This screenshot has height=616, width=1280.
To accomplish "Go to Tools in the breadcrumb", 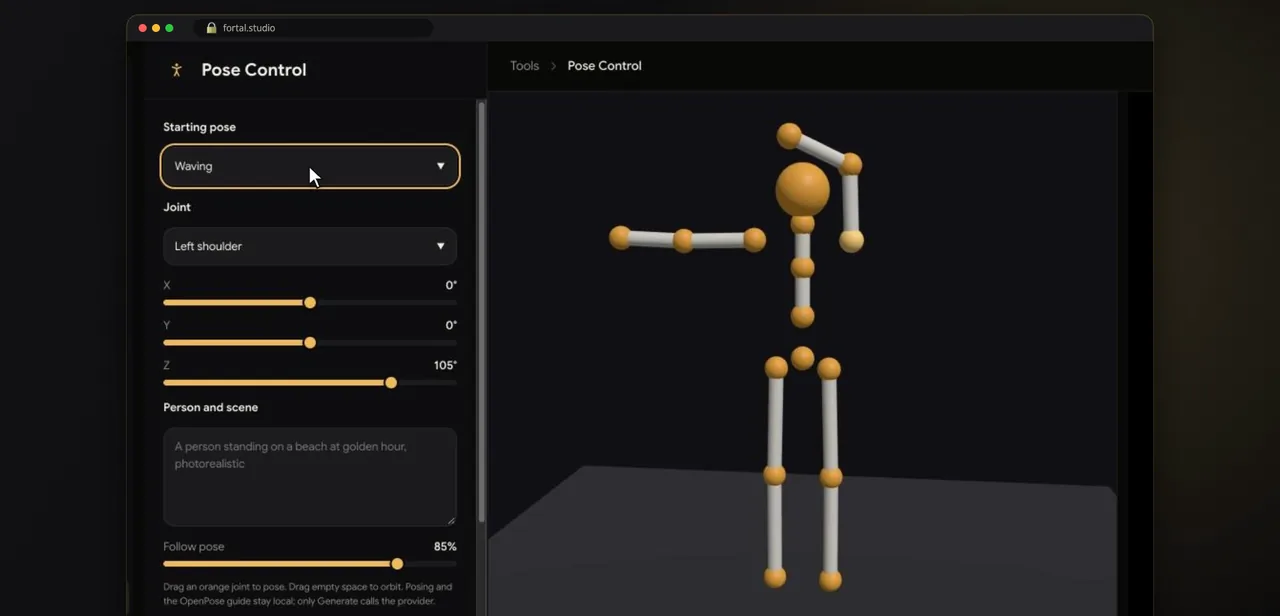I will [x=524, y=66].
